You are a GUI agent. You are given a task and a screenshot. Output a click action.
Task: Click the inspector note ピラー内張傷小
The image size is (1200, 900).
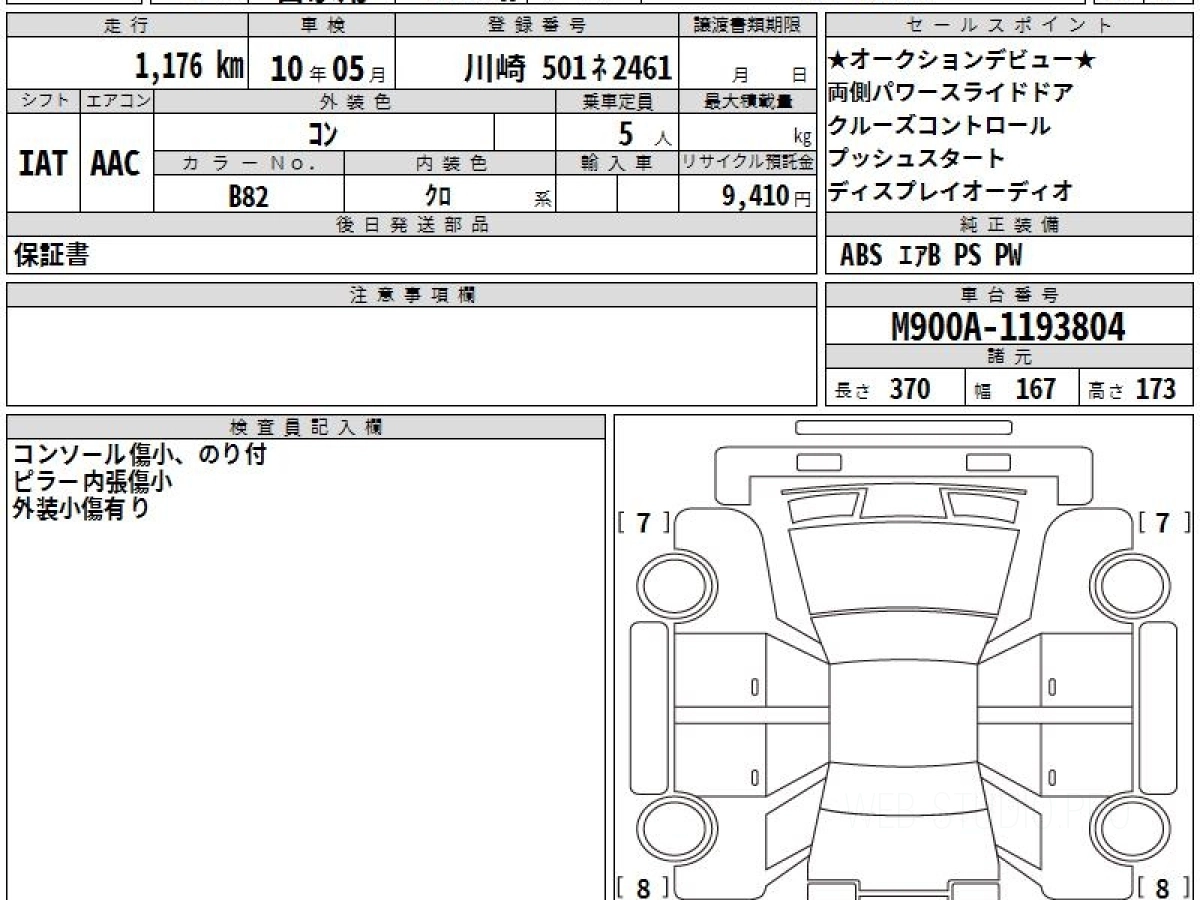[x=92, y=481]
